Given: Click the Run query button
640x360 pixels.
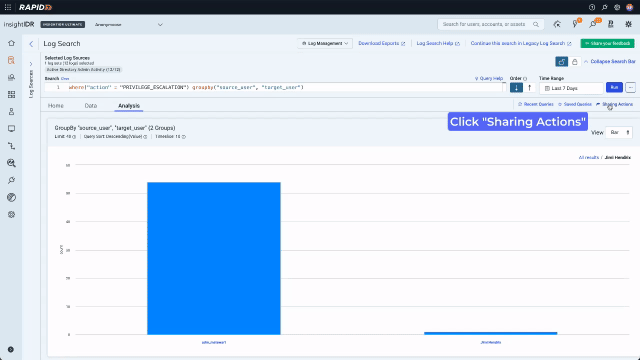Looking at the screenshot, I should point(614,87).
